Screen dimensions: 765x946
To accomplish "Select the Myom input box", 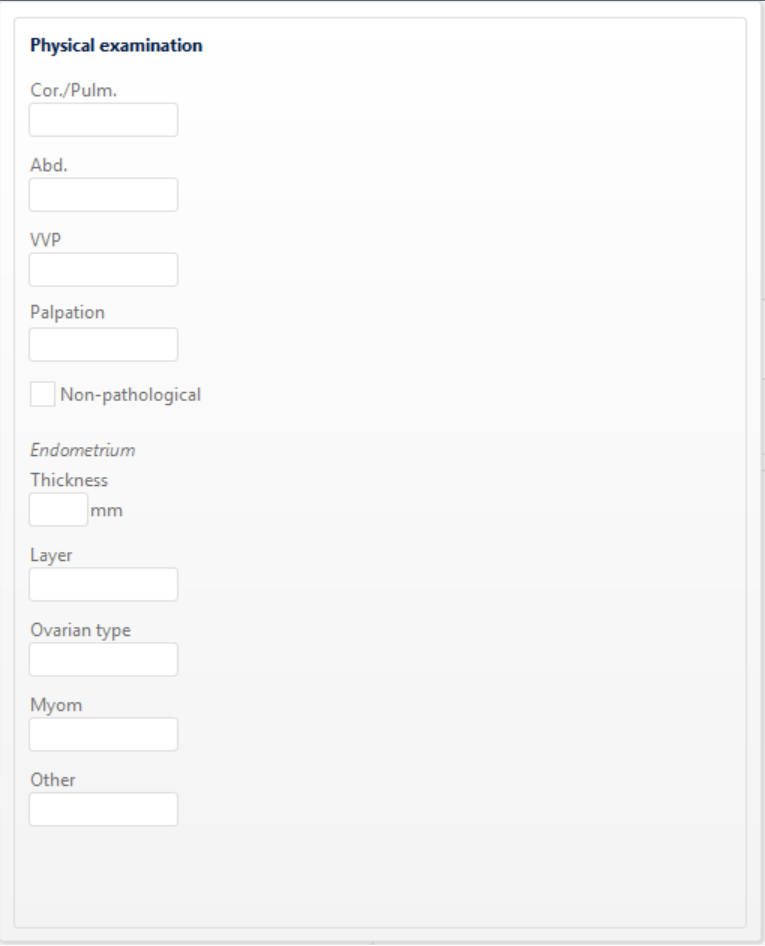I will point(104,734).
